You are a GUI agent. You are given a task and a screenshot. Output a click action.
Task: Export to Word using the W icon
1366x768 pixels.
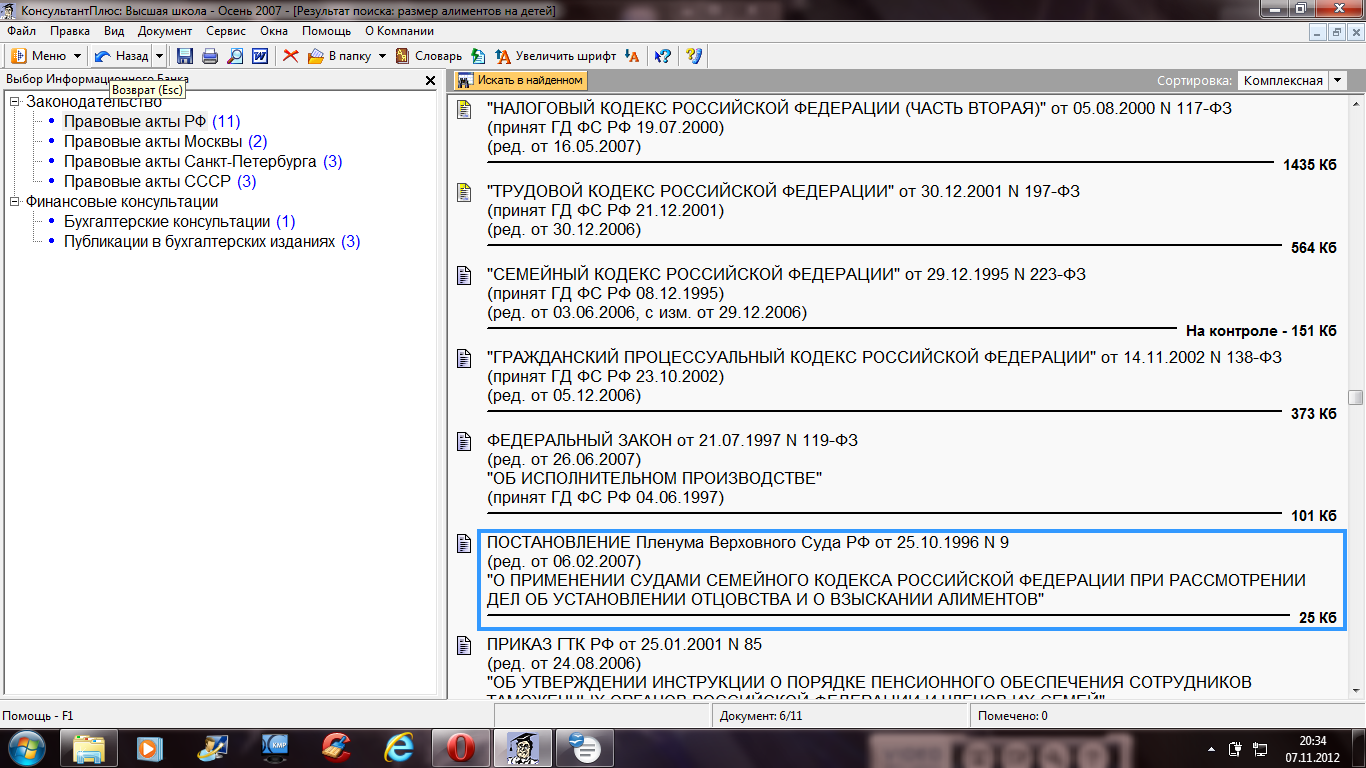point(260,56)
